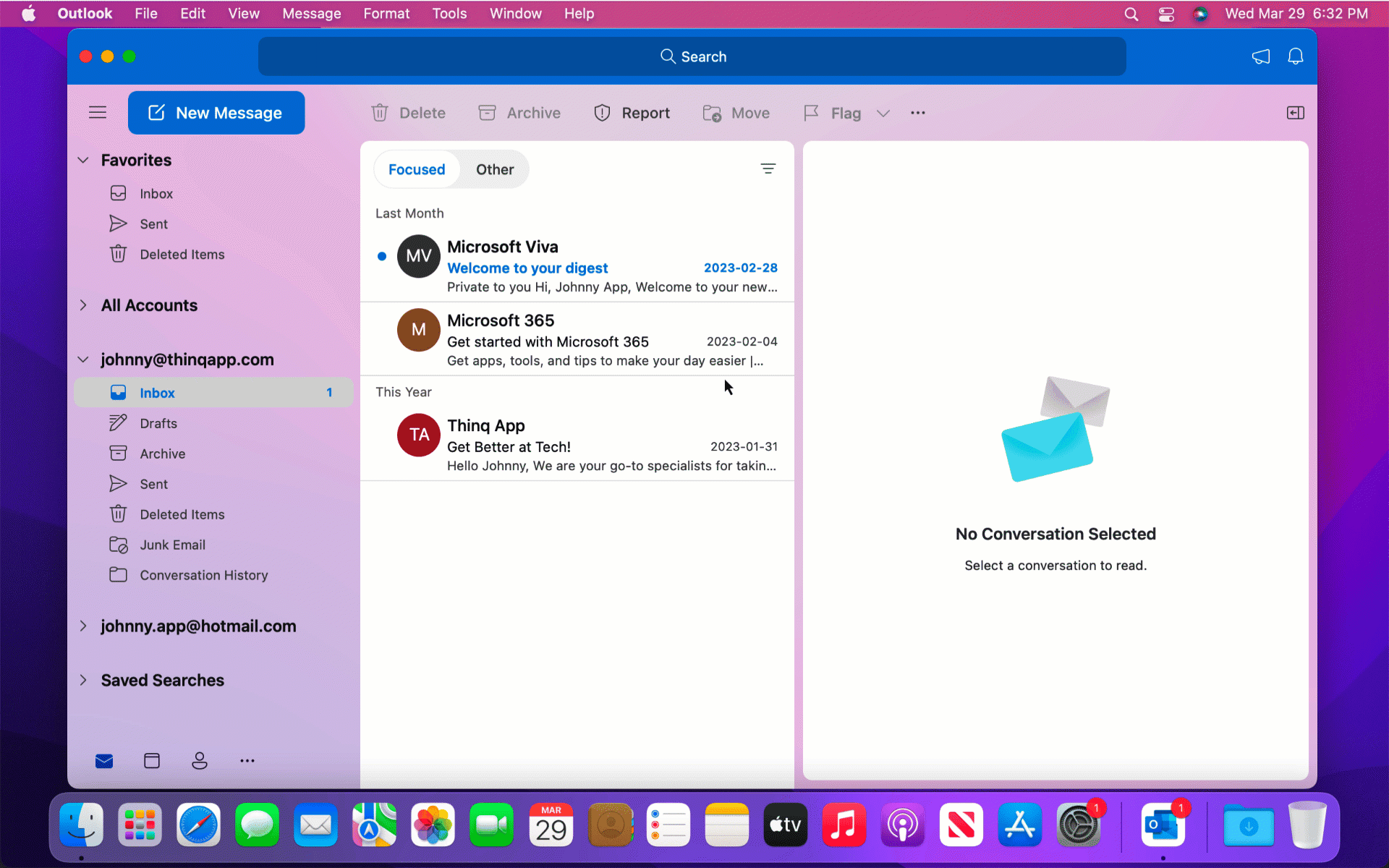Switch to the Other tab
1389x868 pixels.
[x=495, y=169]
